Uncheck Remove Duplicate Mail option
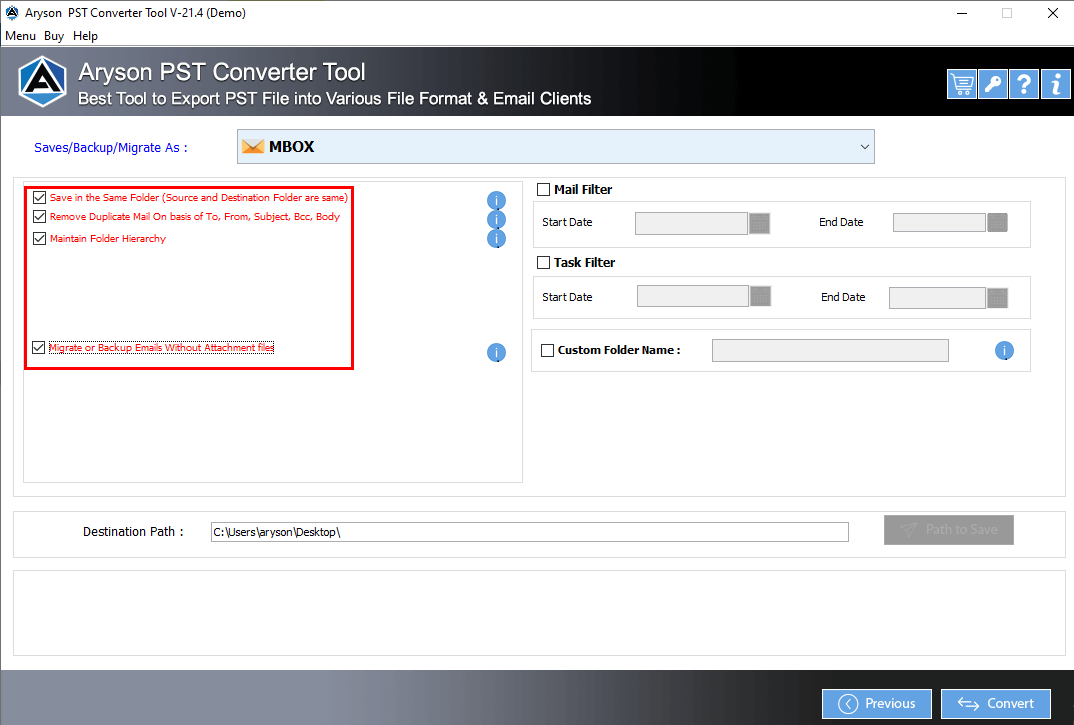1074x725 pixels. [x=40, y=217]
